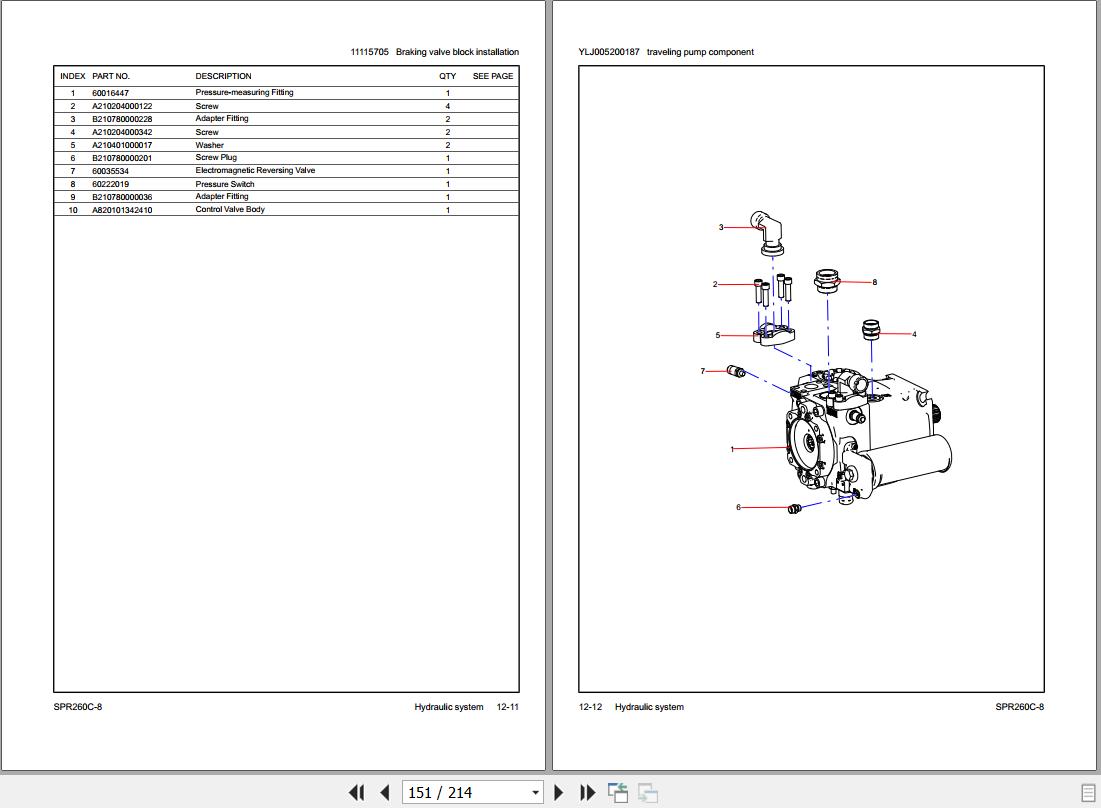The width and height of the screenshot is (1101, 808).
Task: Go to the previous page
Action: (x=385, y=793)
